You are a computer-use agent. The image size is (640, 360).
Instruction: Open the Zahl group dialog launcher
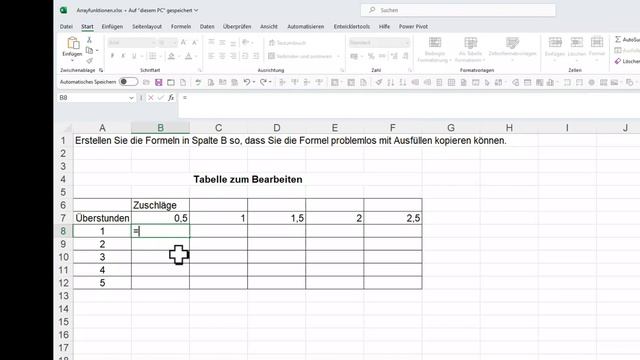point(409,70)
